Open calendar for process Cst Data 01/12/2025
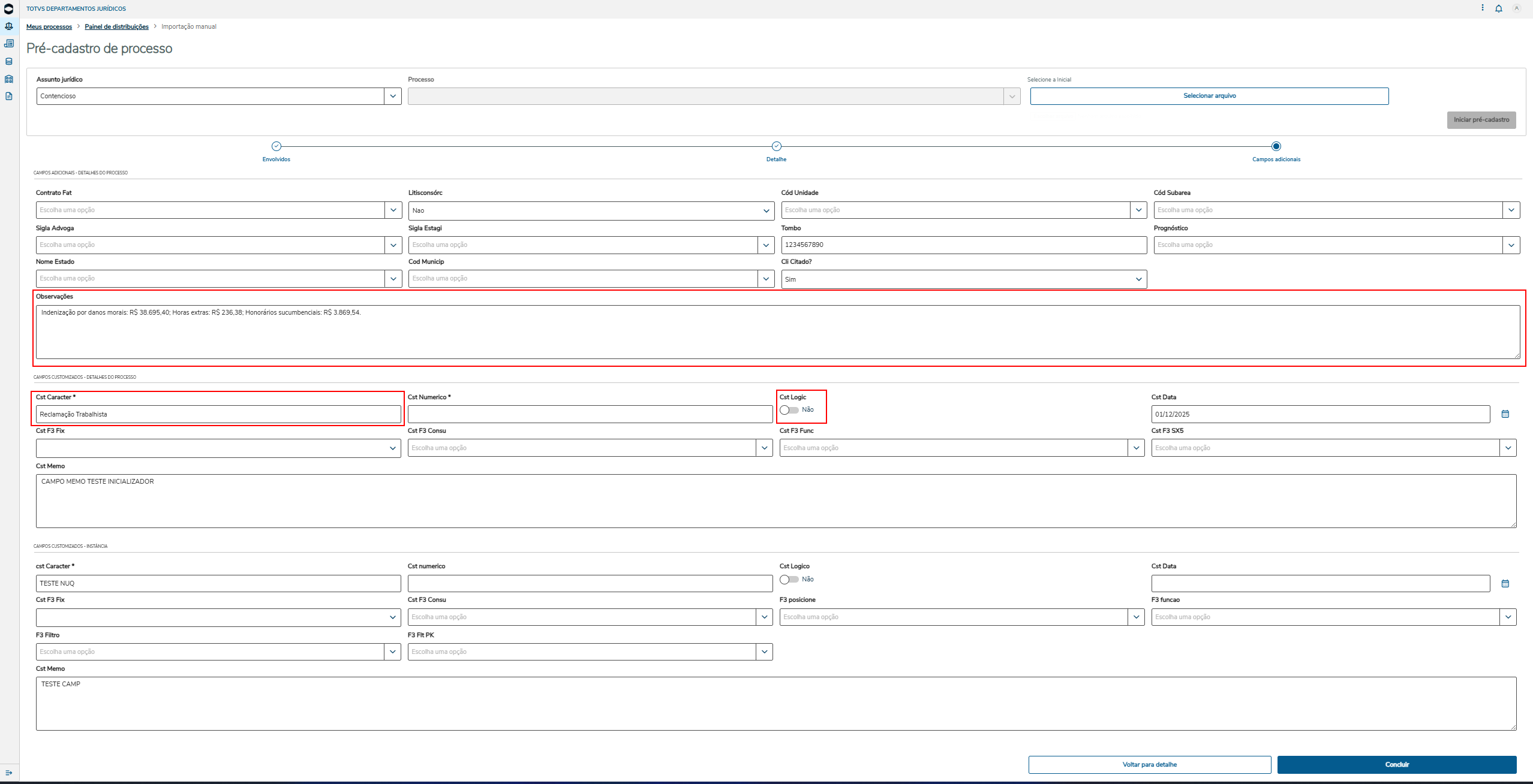This screenshot has height=784, width=1533. tap(1505, 414)
